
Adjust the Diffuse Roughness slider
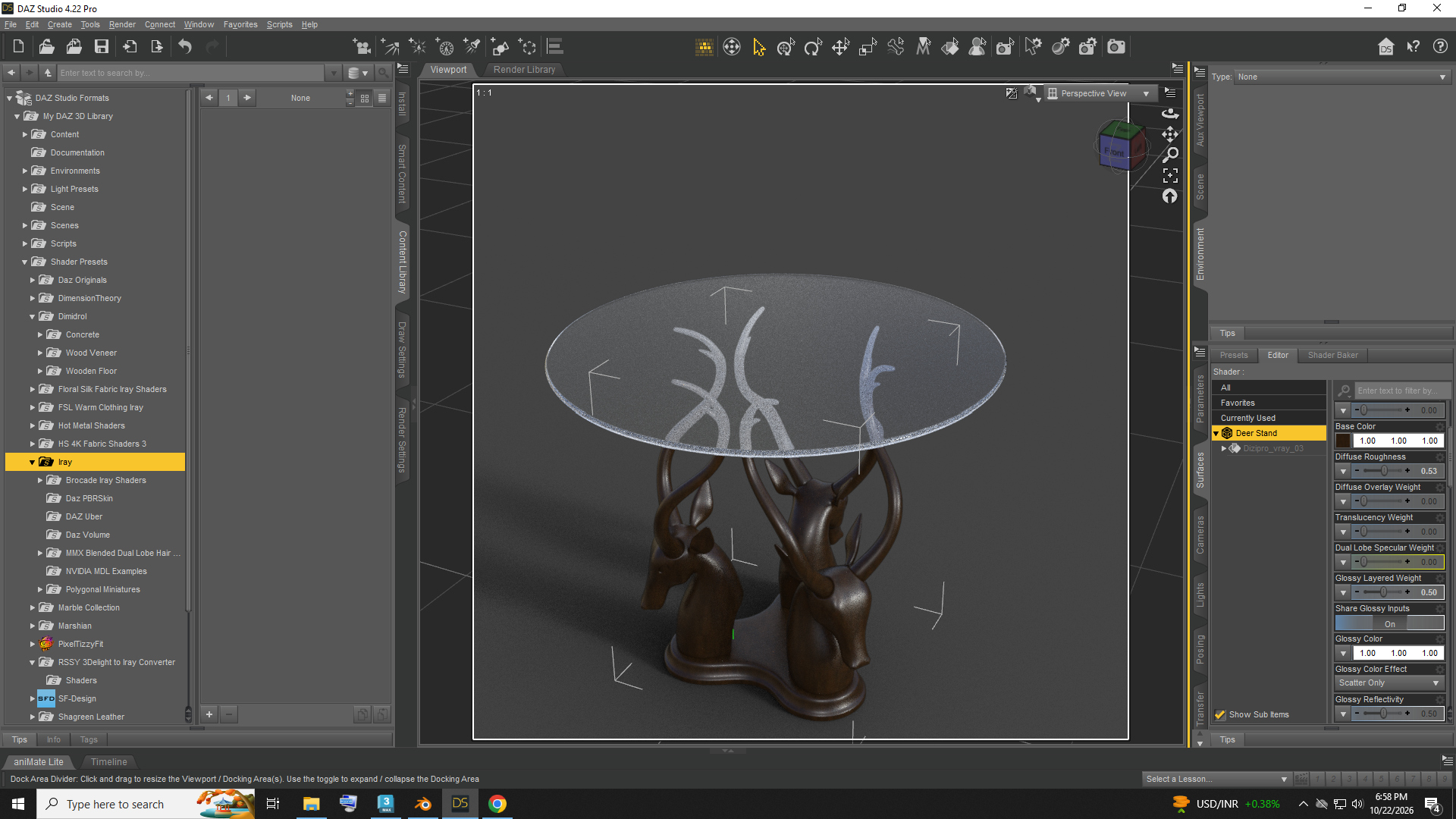pos(1384,471)
